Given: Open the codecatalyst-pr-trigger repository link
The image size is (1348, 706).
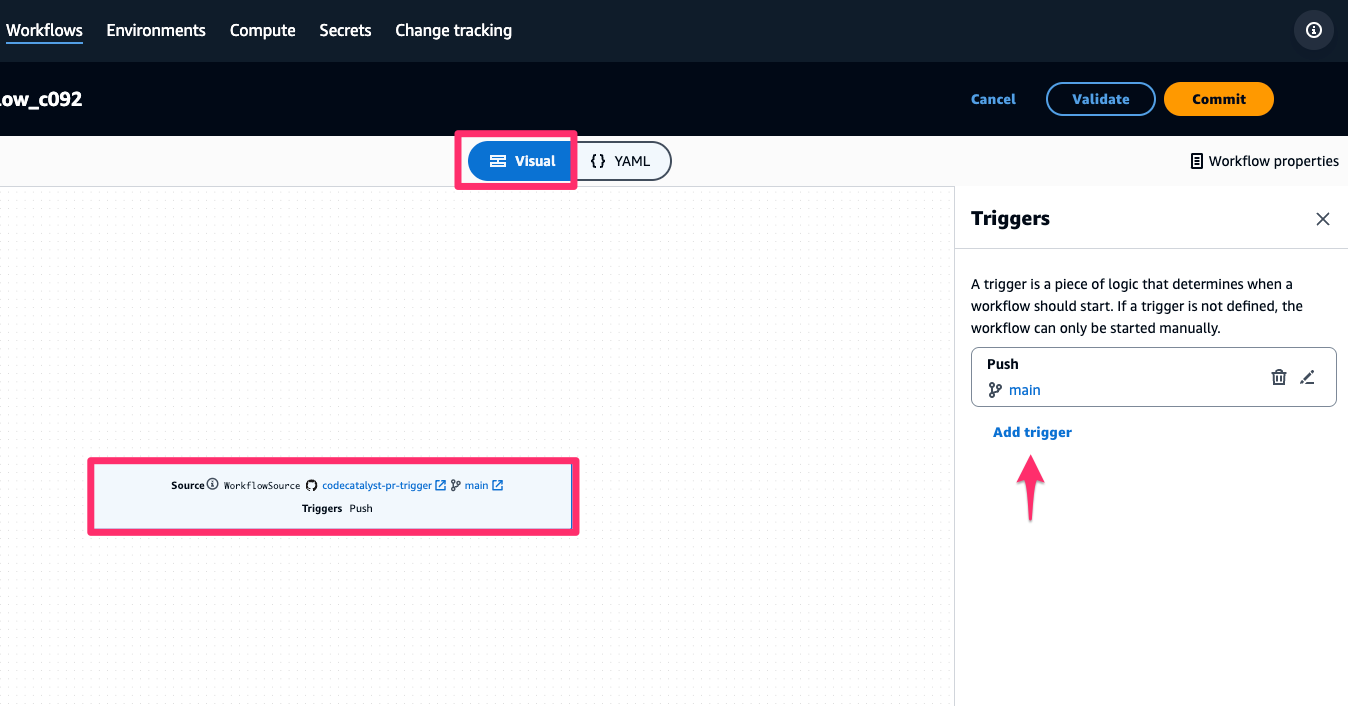Looking at the screenshot, I should pyautogui.click(x=377, y=486).
